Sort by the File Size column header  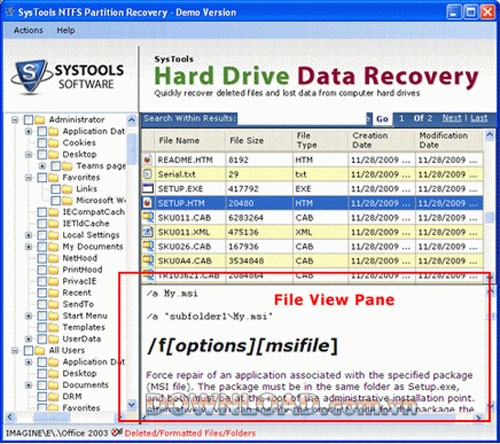[259, 141]
